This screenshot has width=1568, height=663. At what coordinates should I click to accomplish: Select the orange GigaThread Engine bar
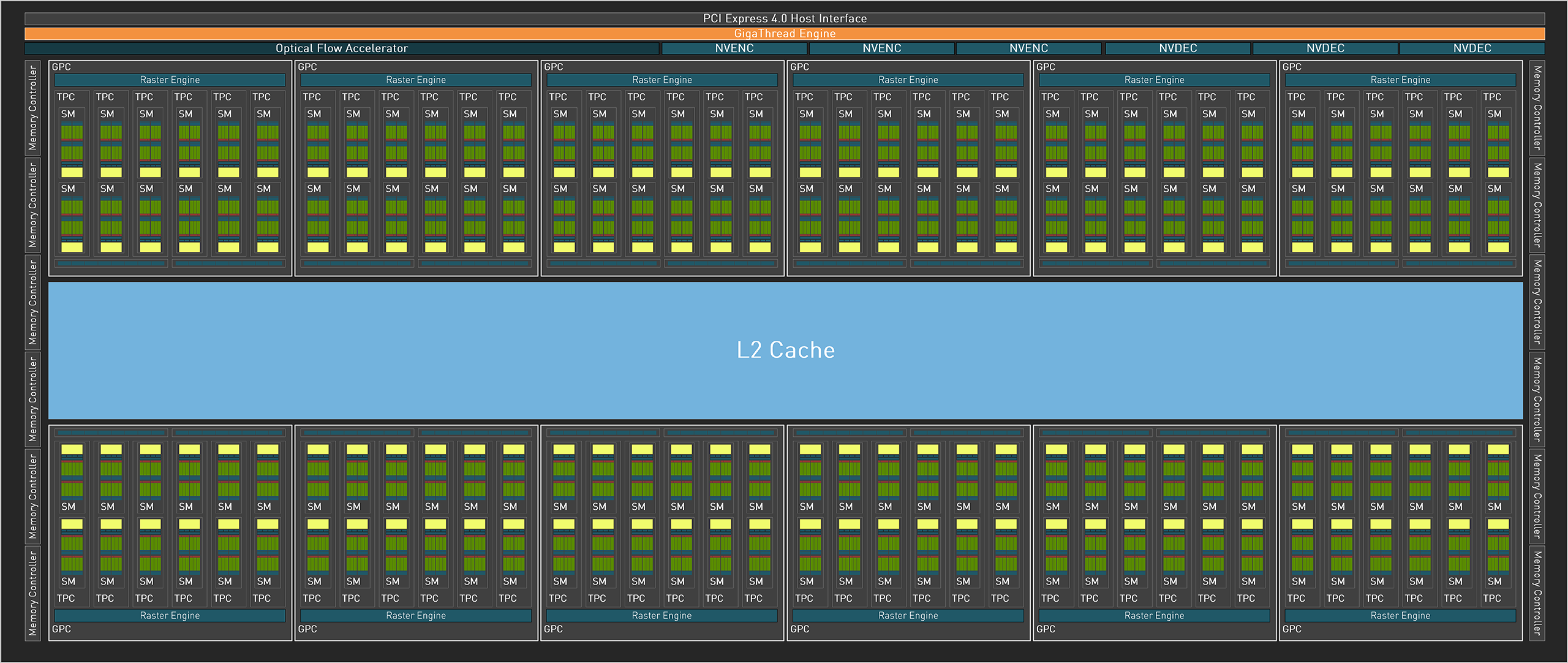pyautogui.click(x=784, y=34)
